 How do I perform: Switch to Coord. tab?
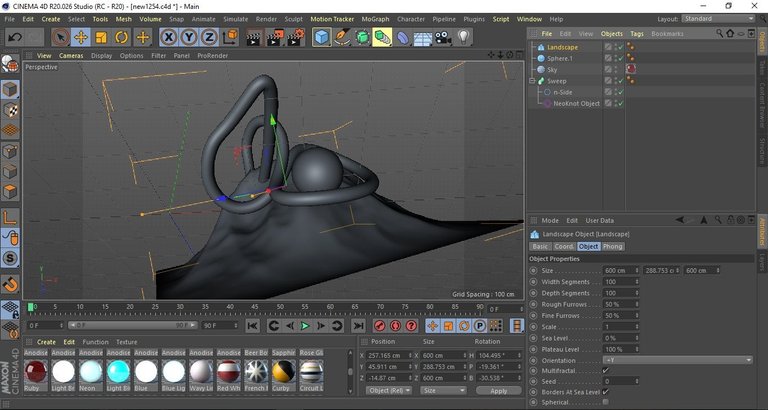tap(564, 246)
